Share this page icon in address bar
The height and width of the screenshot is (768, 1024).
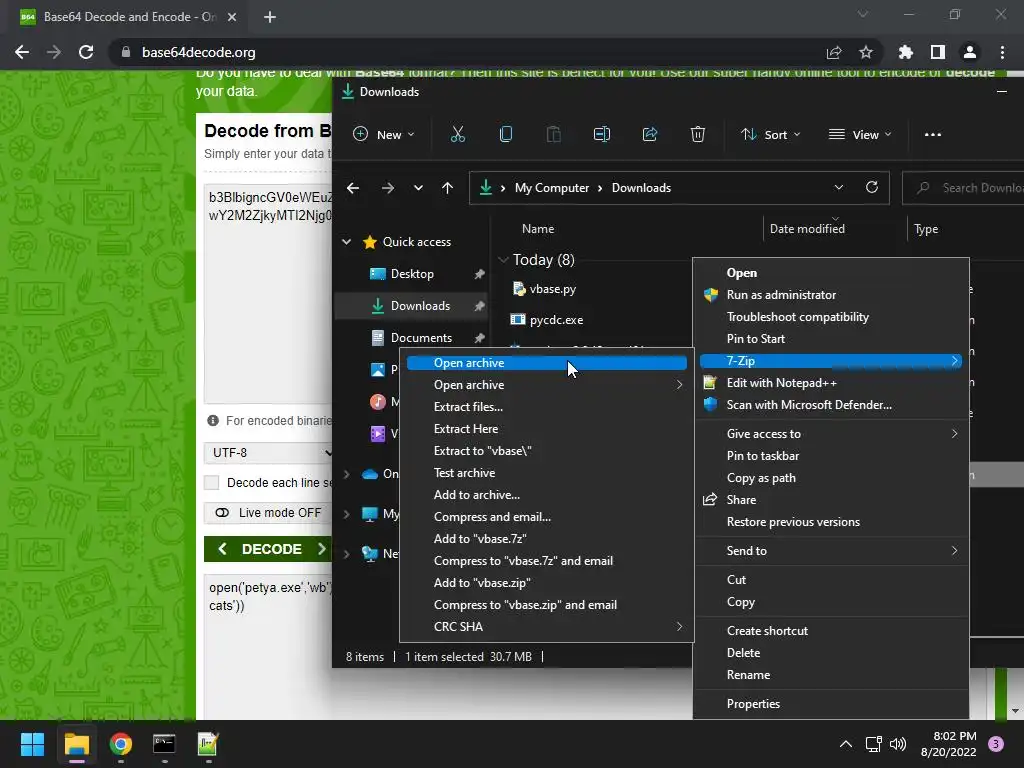(834, 52)
